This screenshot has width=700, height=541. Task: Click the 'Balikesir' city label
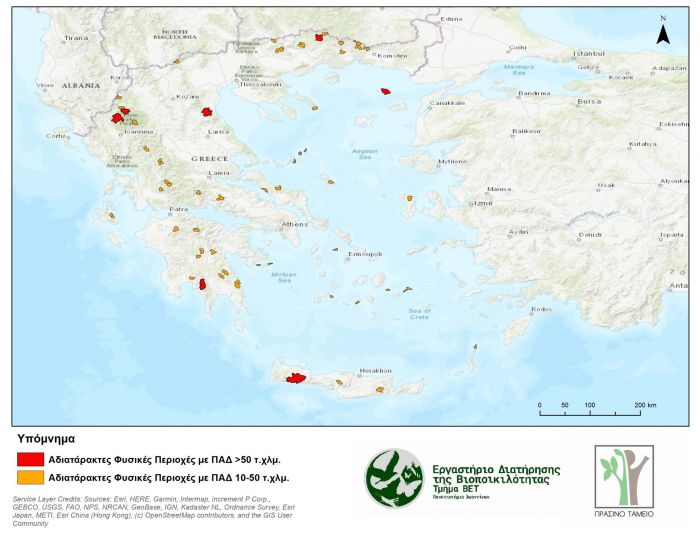(527, 131)
